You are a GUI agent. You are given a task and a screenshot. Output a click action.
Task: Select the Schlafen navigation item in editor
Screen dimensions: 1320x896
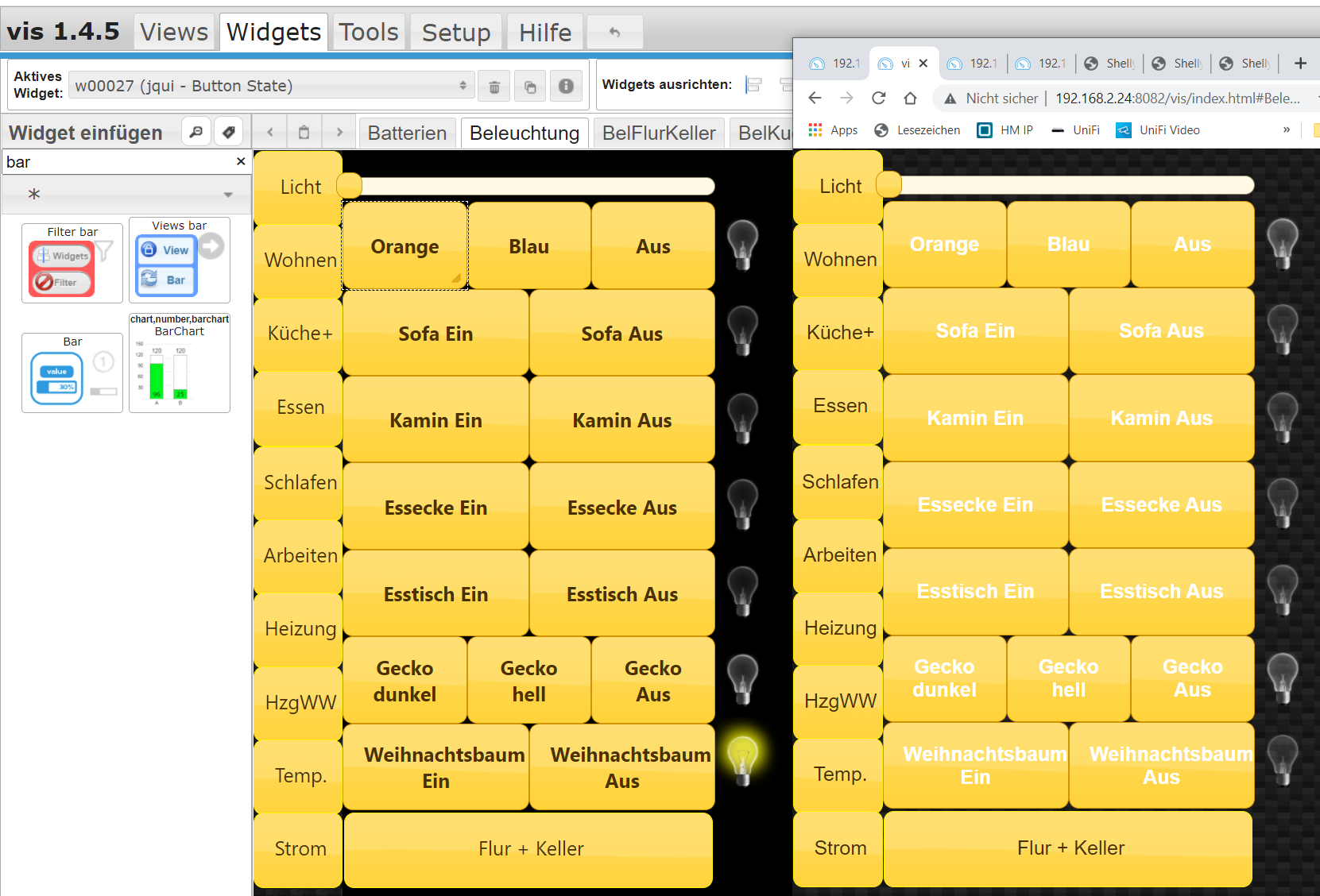pos(299,483)
